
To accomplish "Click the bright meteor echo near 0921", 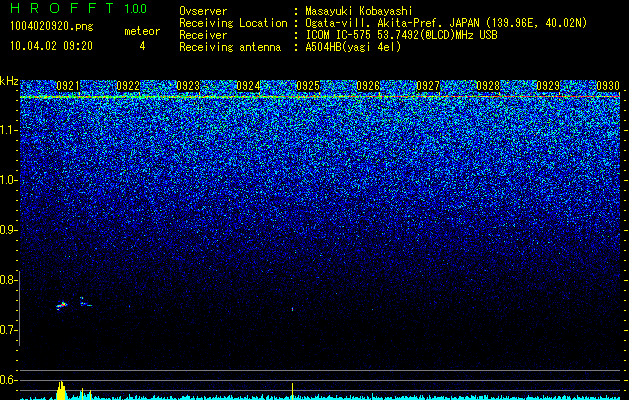I will [x=61, y=306].
